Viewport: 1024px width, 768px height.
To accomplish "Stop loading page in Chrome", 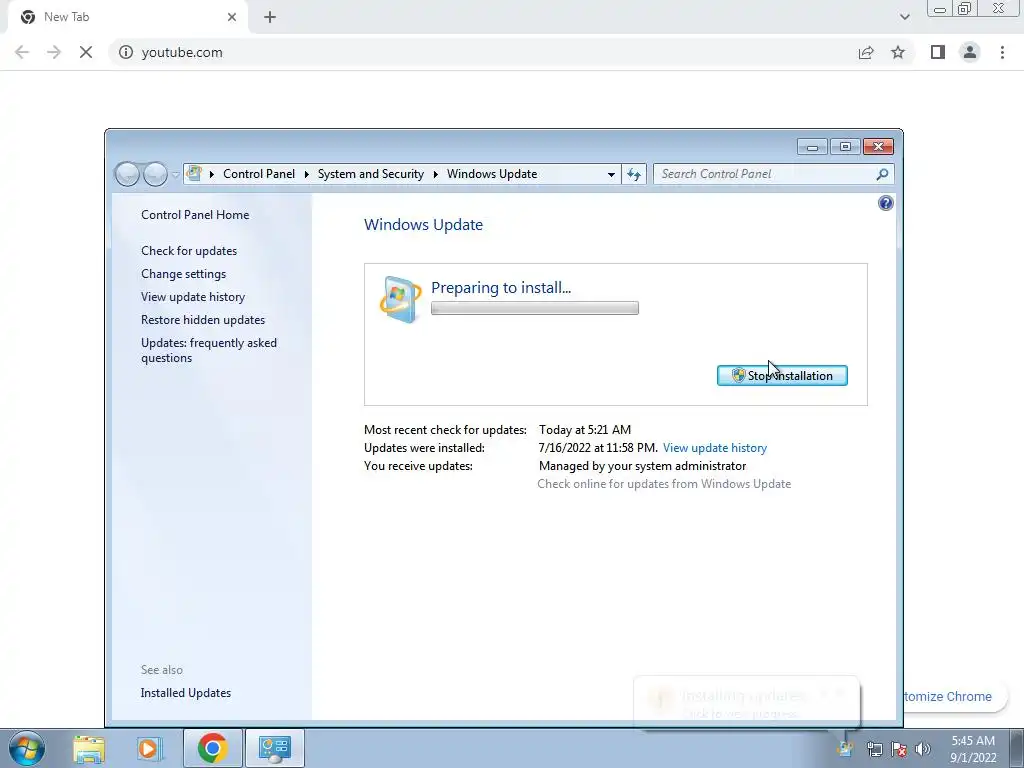I will point(86,52).
